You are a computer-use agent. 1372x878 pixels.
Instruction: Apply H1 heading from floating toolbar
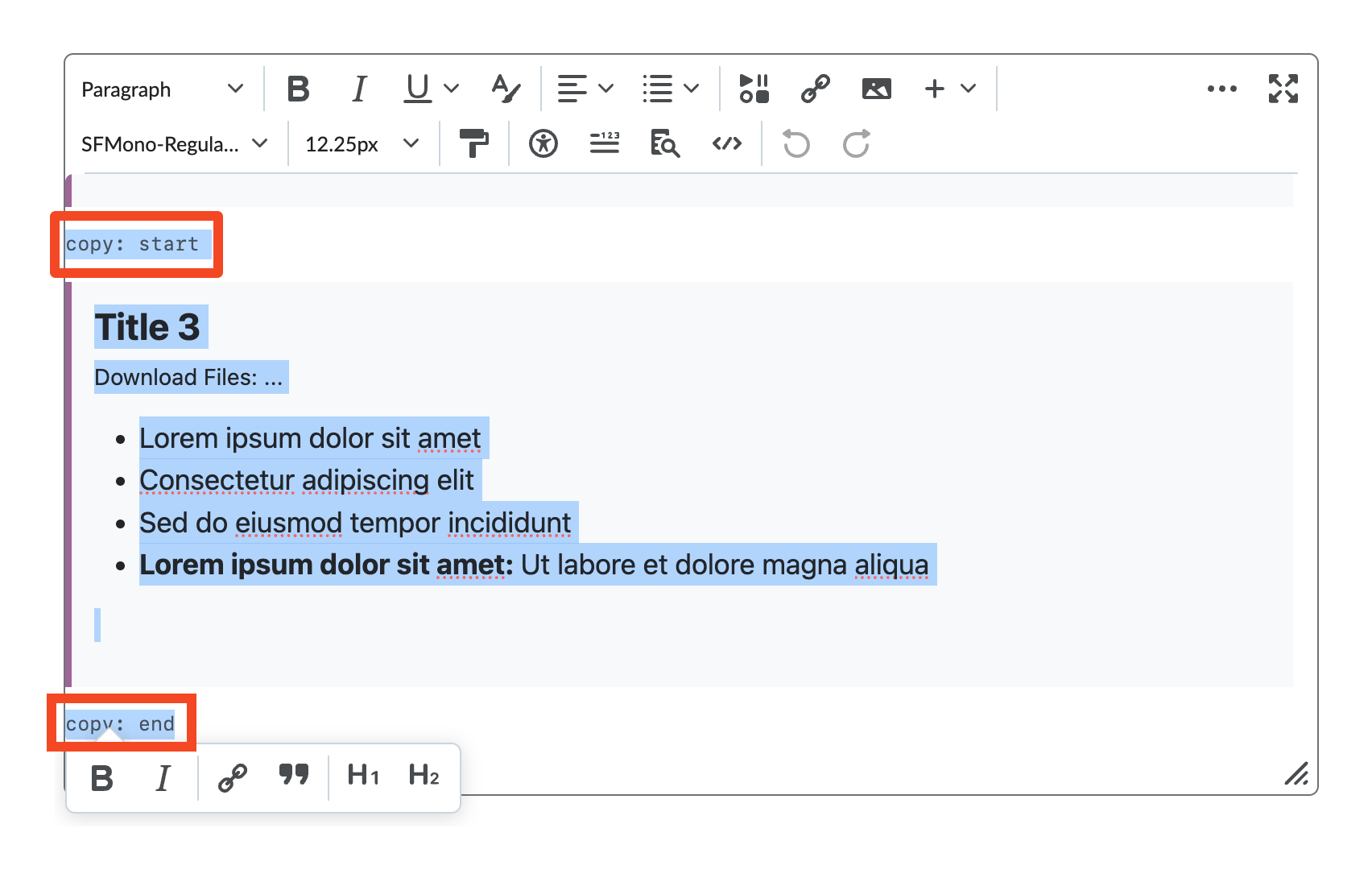[362, 776]
